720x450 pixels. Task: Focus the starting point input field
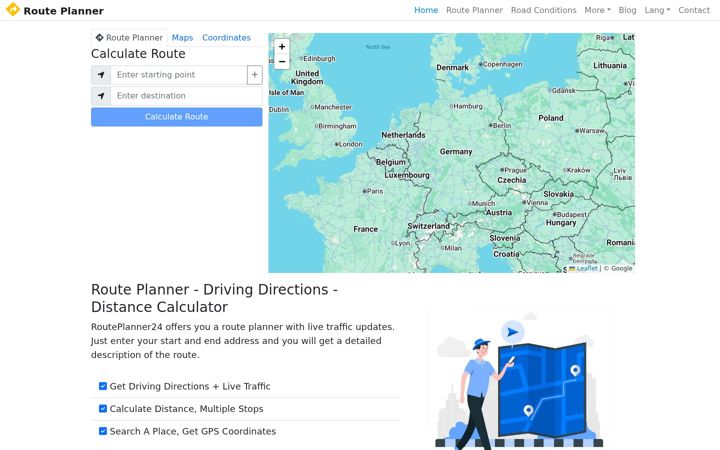pos(179,75)
